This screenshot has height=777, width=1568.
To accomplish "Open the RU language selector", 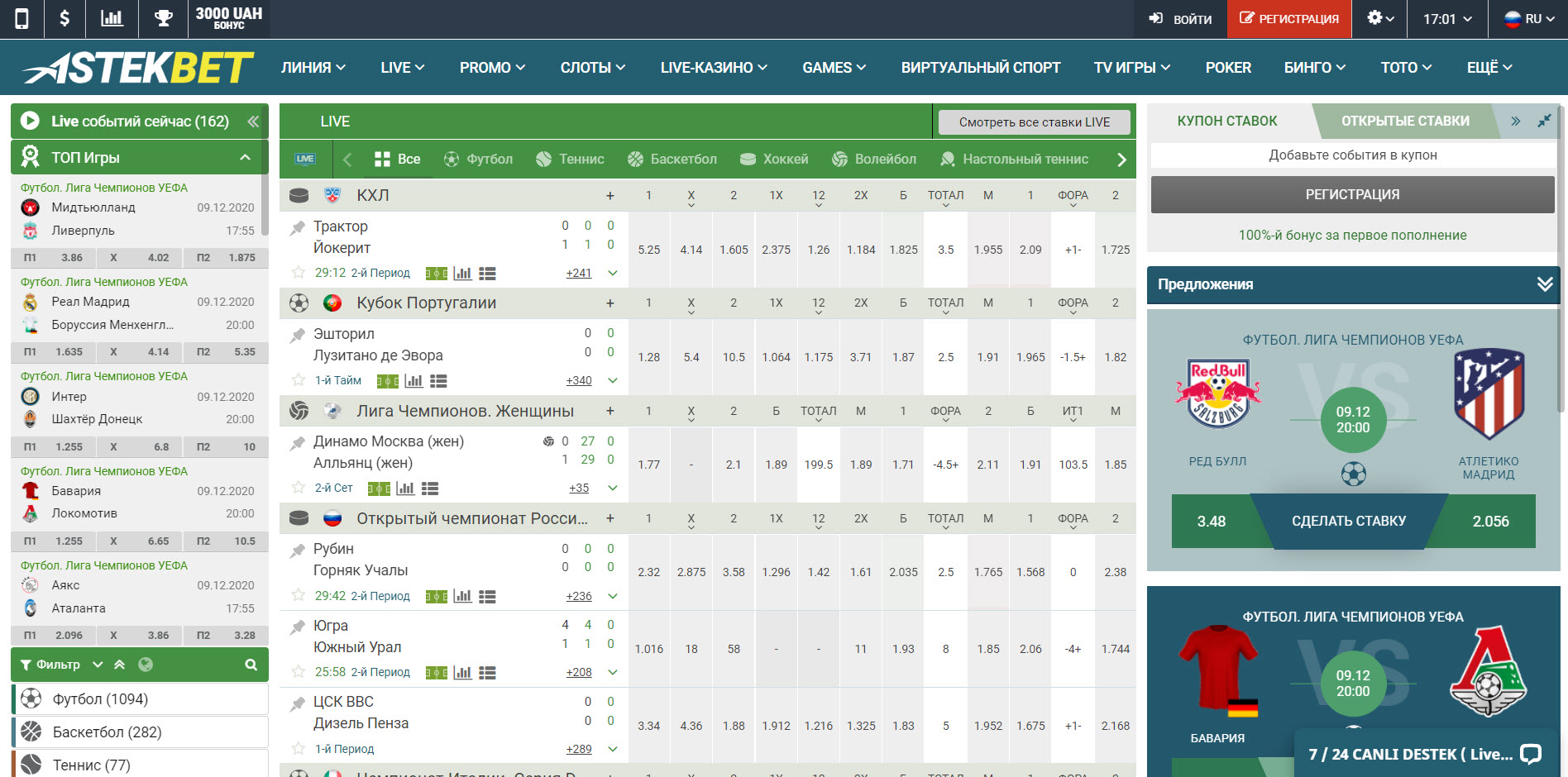I will (1527, 19).
